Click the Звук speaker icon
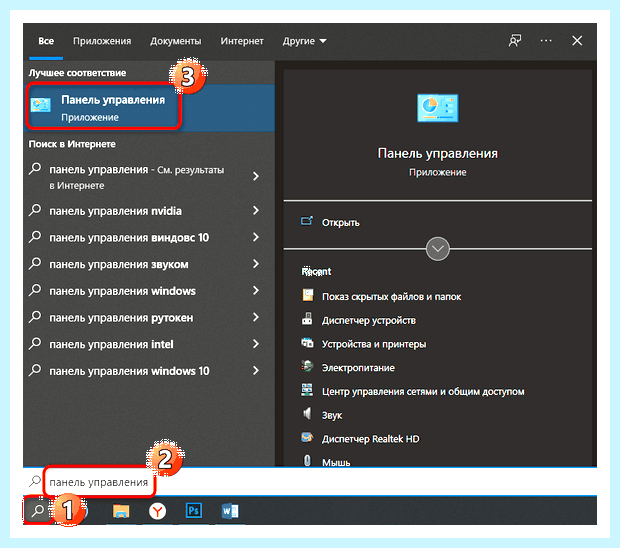 pyautogui.click(x=307, y=414)
